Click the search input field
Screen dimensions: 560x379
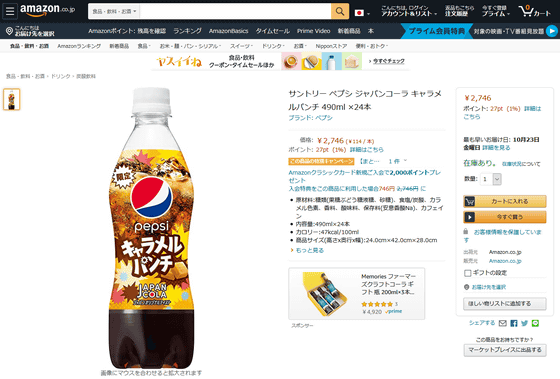pyautogui.click(x=235, y=11)
